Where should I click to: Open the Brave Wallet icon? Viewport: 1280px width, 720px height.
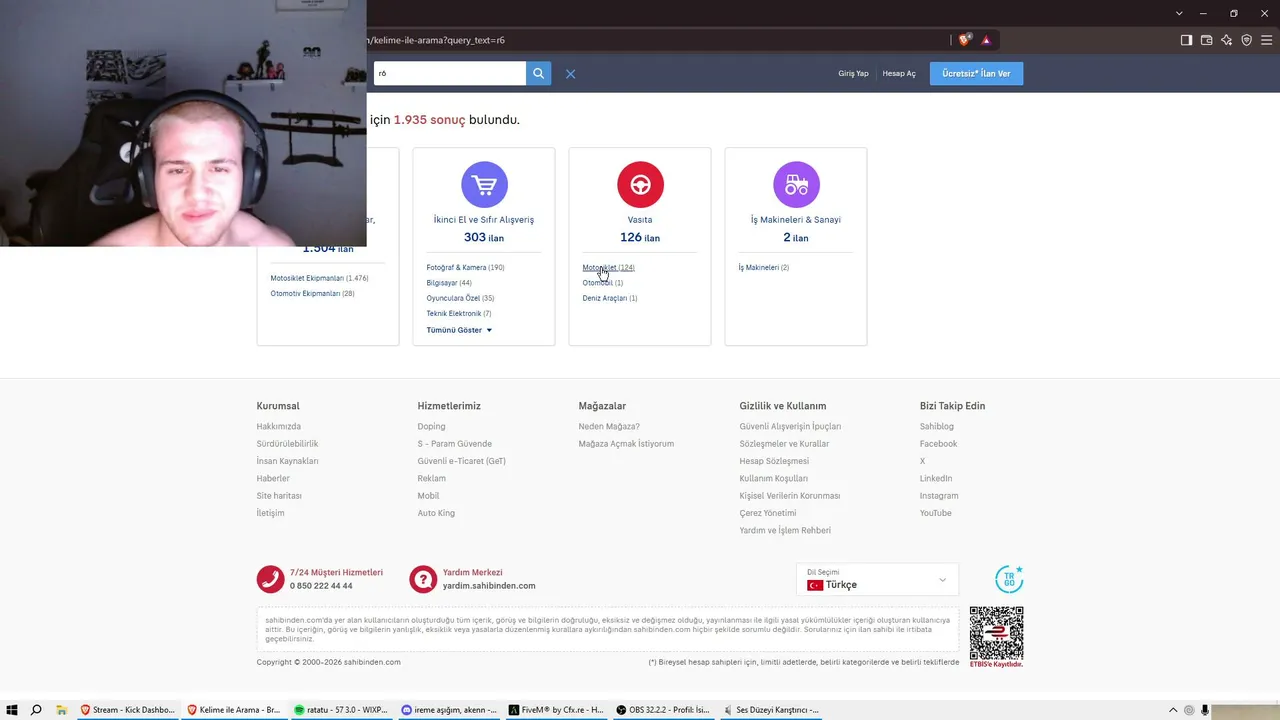point(1206,40)
